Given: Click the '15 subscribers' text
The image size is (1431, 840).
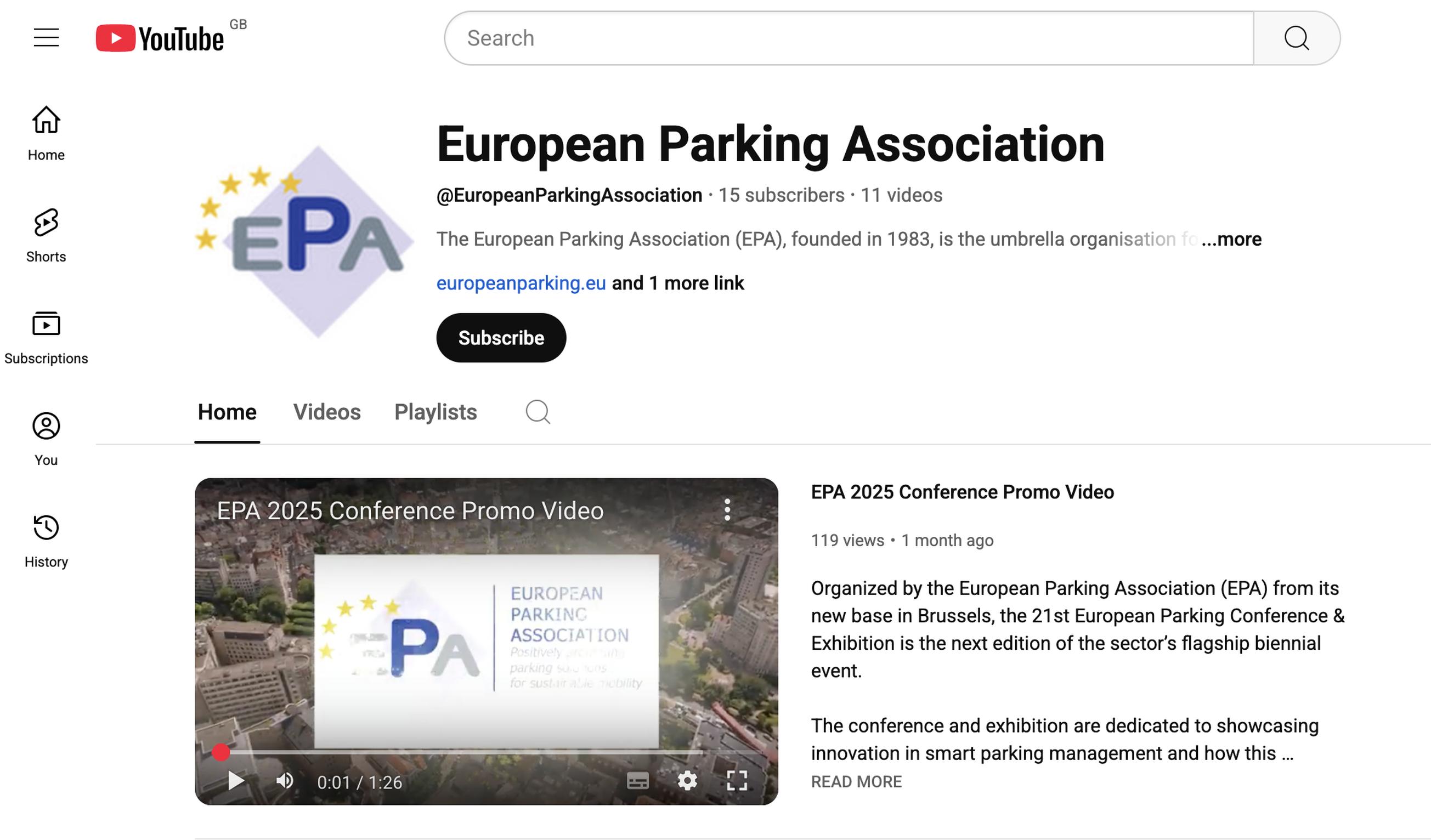Looking at the screenshot, I should click(782, 195).
